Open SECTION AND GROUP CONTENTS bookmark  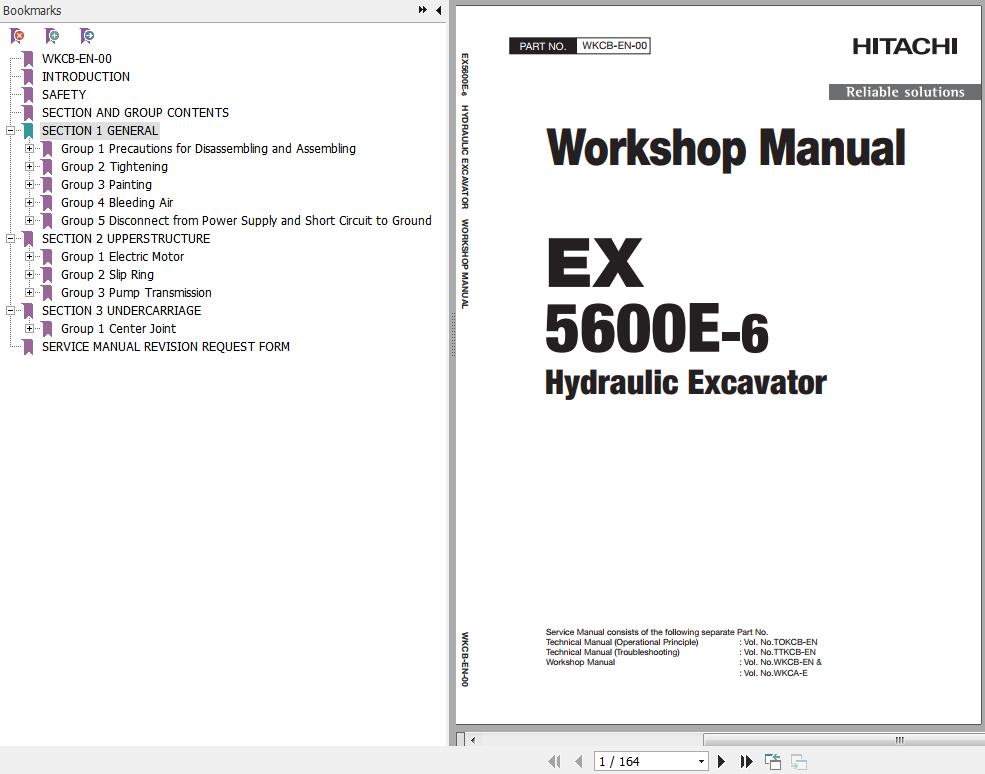(135, 113)
